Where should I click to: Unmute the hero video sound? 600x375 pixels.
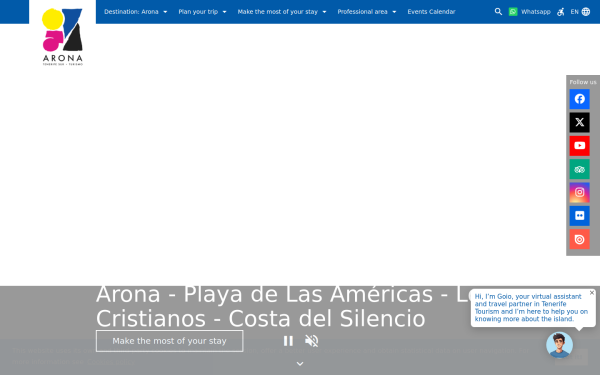pyautogui.click(x=311, y=341)
